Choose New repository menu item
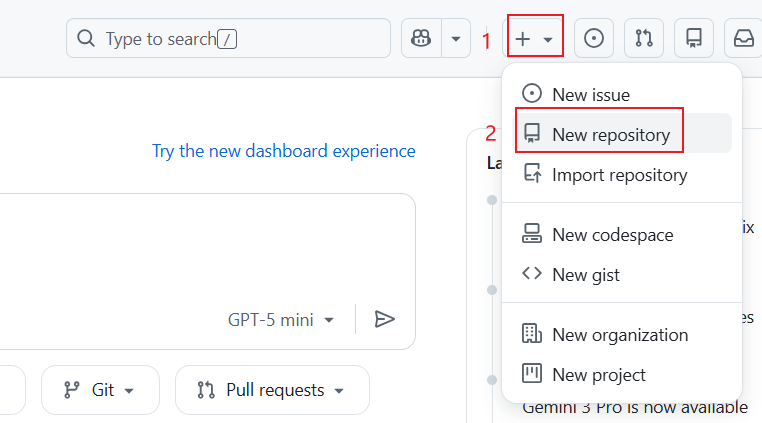762x423 pixels. tap(610, 134)
